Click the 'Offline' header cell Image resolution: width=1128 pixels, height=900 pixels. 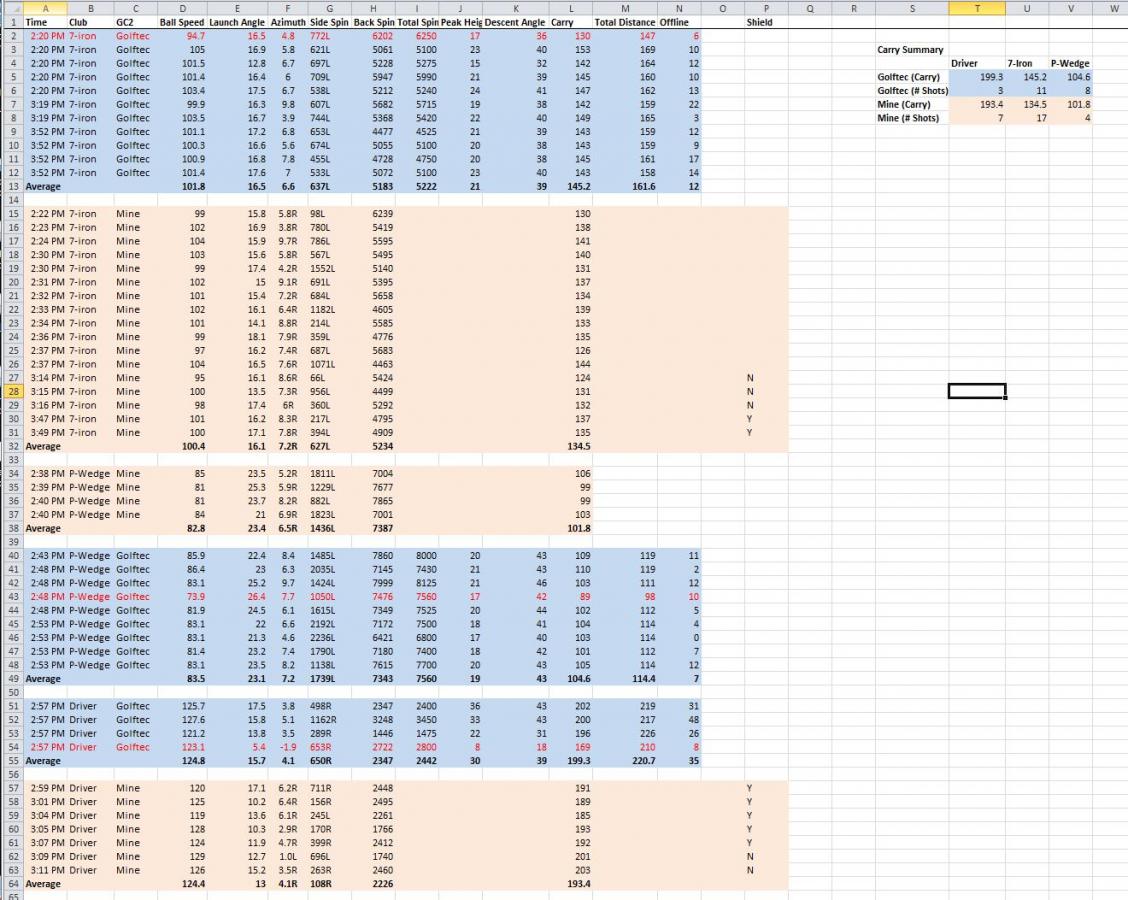point(679,22)
